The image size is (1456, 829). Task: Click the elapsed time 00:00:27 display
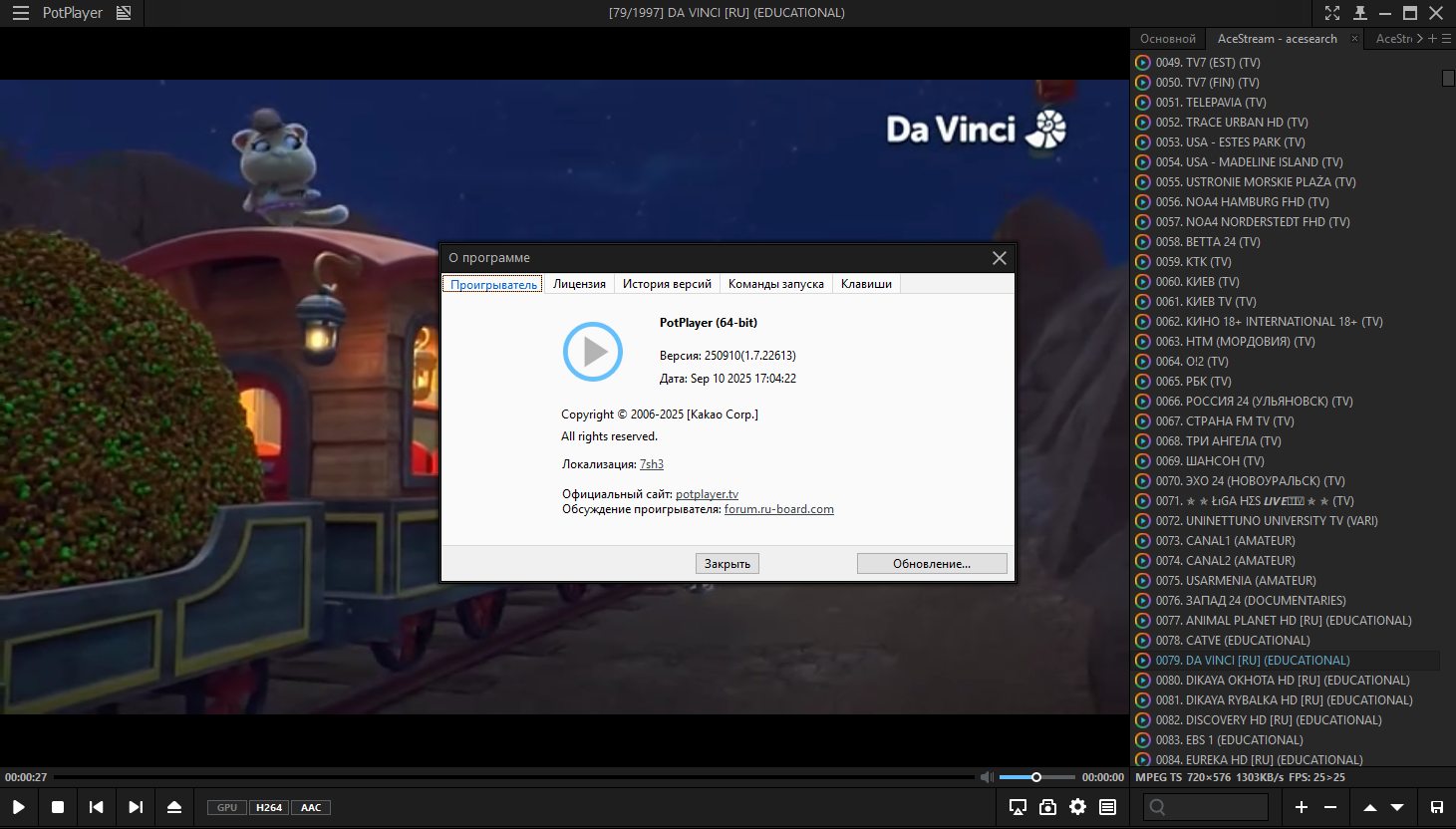tap(26, 777)
